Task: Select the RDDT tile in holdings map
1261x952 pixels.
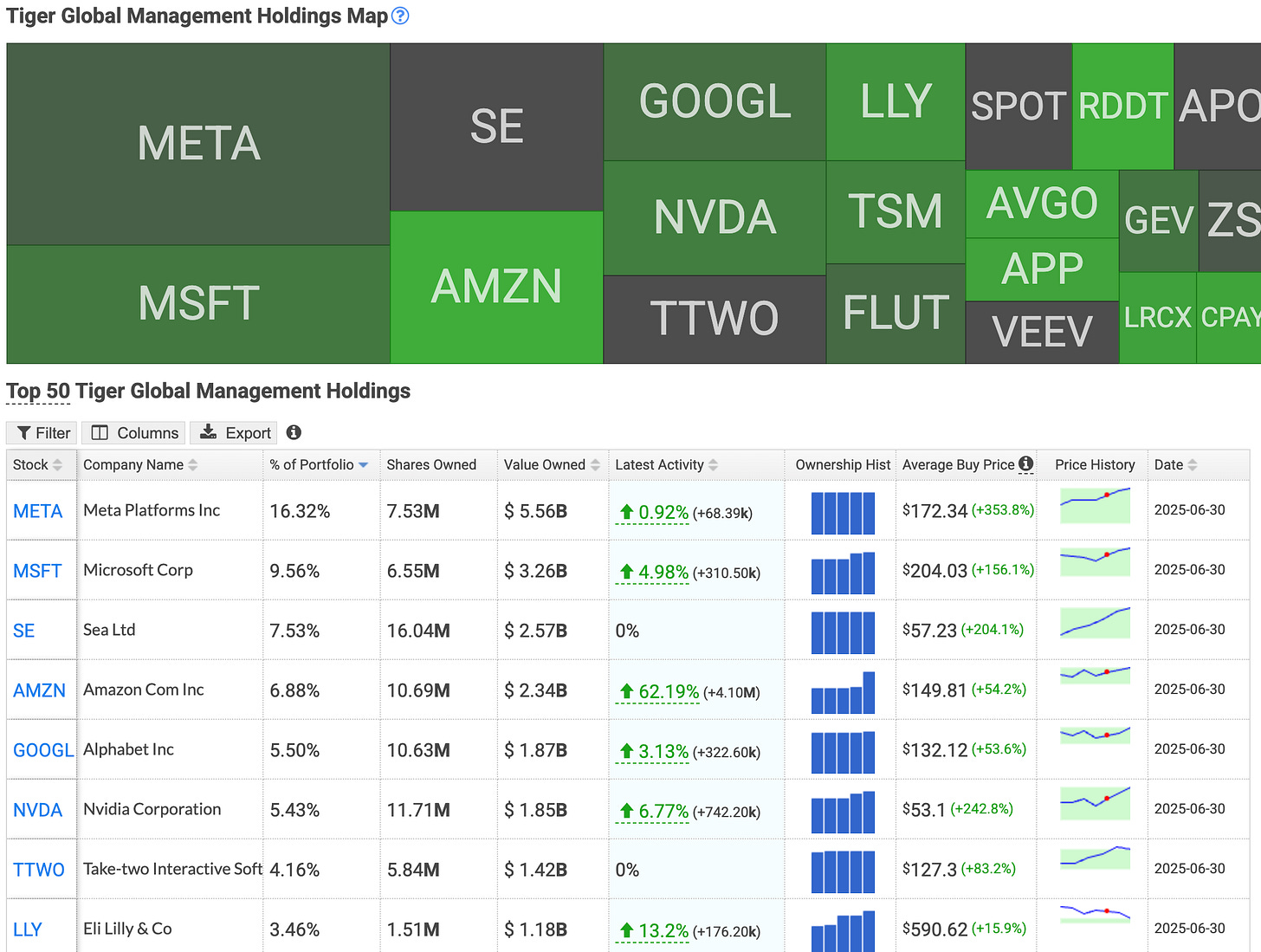Action: 1123,107
